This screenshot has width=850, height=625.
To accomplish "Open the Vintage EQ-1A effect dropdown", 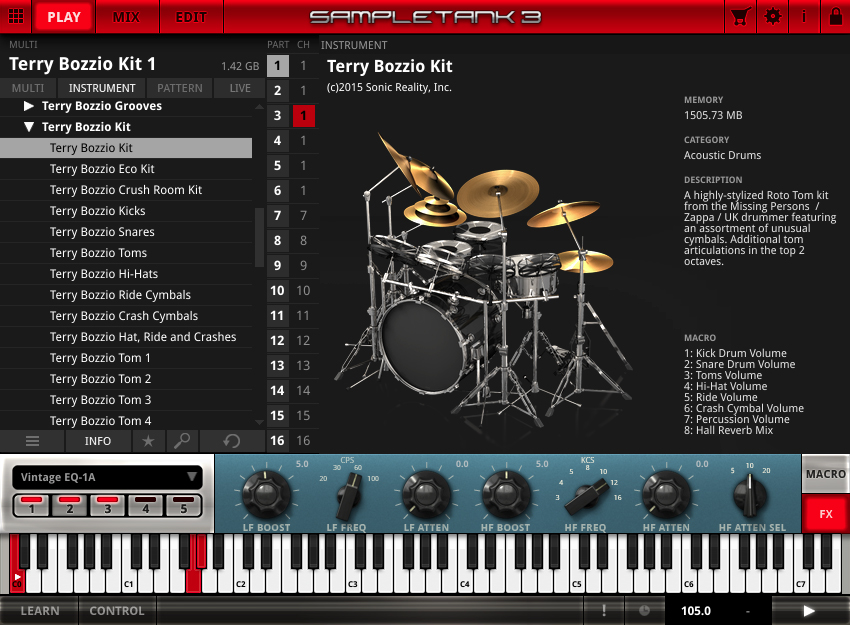I will [107, 477].
